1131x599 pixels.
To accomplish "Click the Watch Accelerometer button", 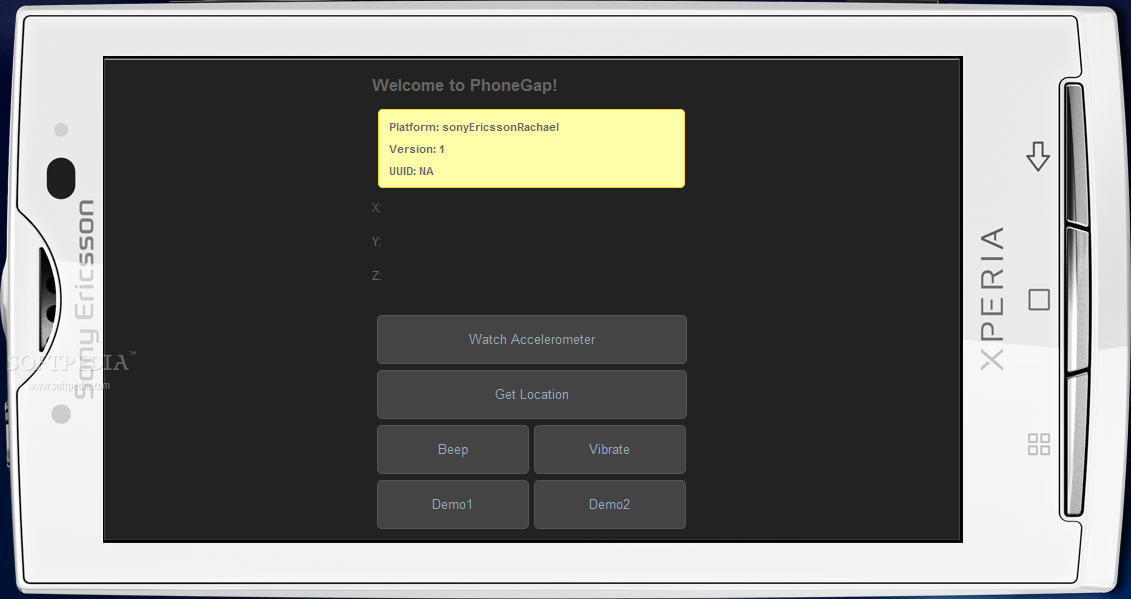I will [x=532, y=339].
